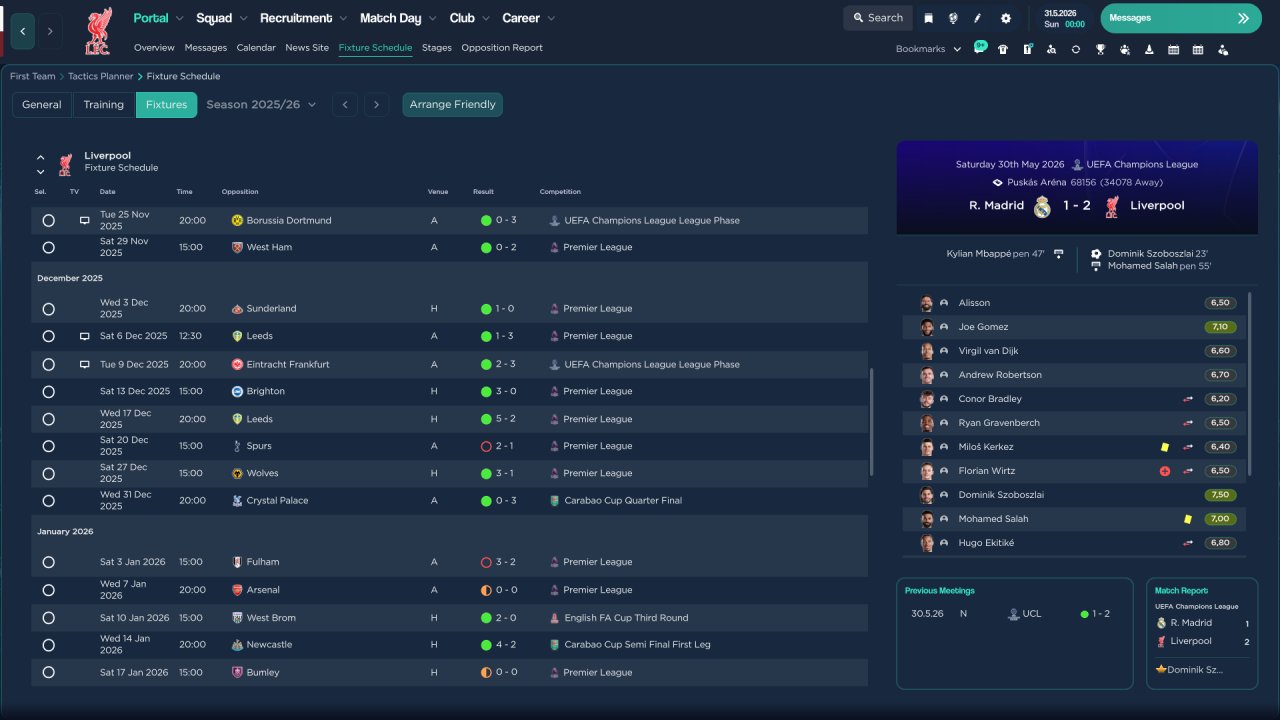The width and height of the screenshot is (1280, 720).
Task: Open the world globe icon in the top bar
Action: click(x=954, y=18)
